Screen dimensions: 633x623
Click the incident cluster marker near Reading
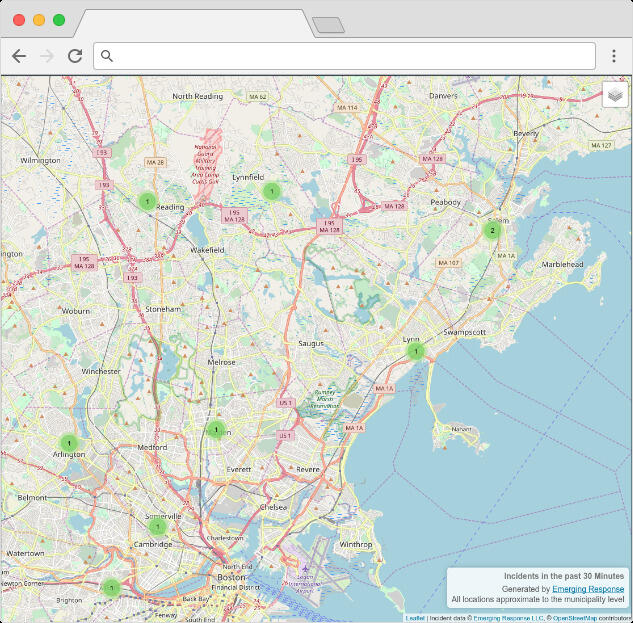tap(147, 201)
